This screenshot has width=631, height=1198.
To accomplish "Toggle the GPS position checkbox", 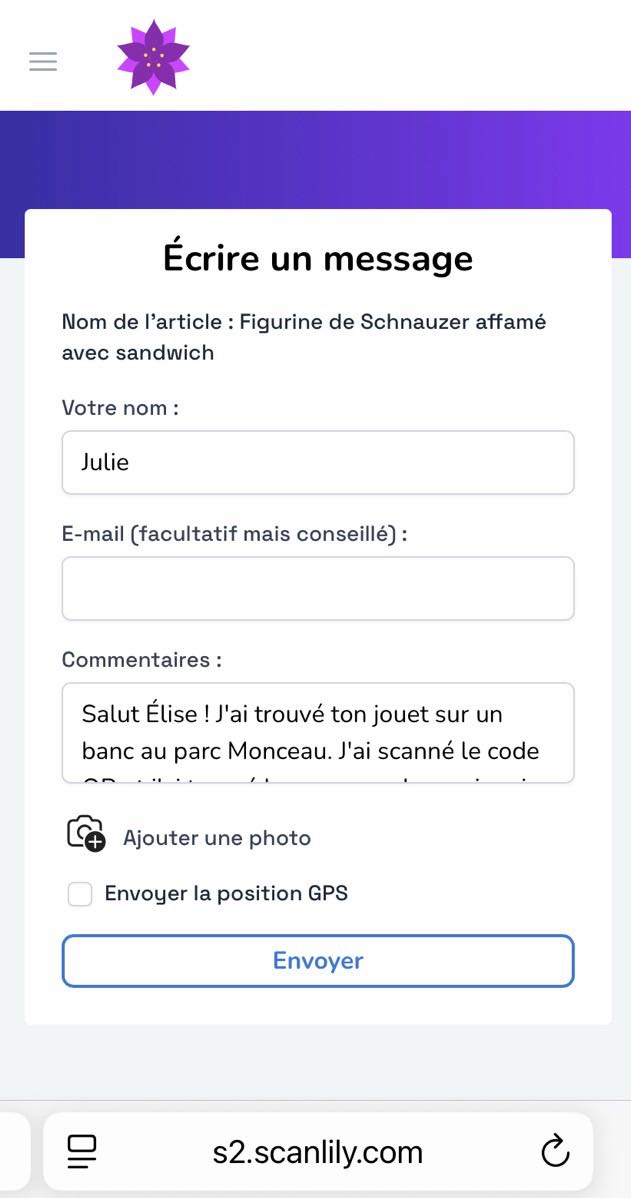I will [x=80, y=894].
